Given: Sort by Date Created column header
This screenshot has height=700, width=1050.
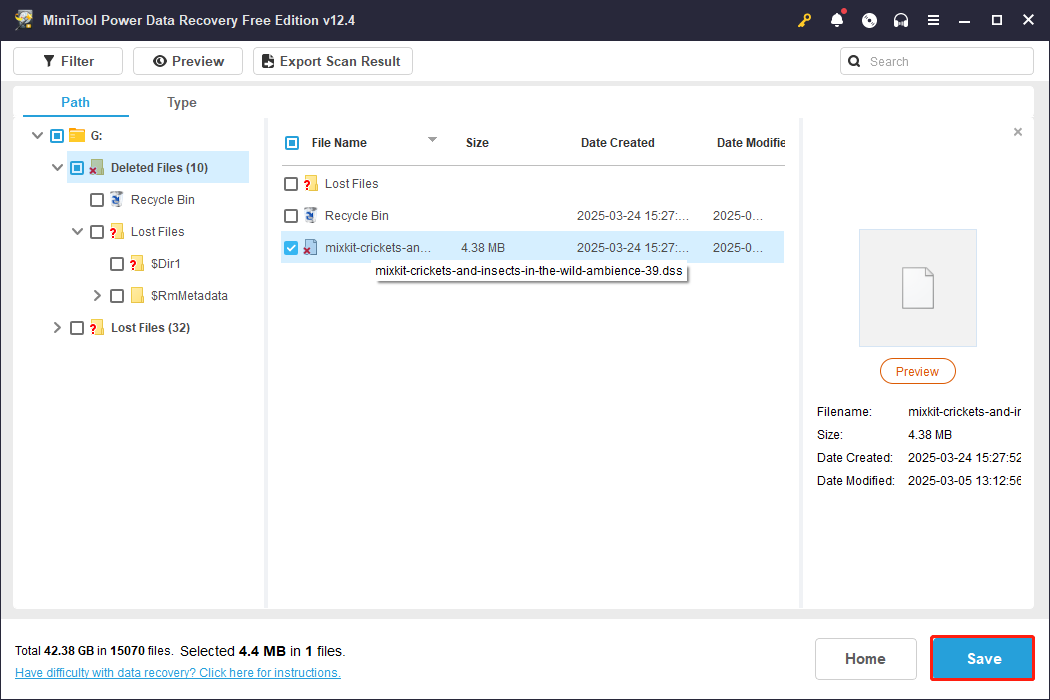Looking at the screenshot, I should pos(617,143).
